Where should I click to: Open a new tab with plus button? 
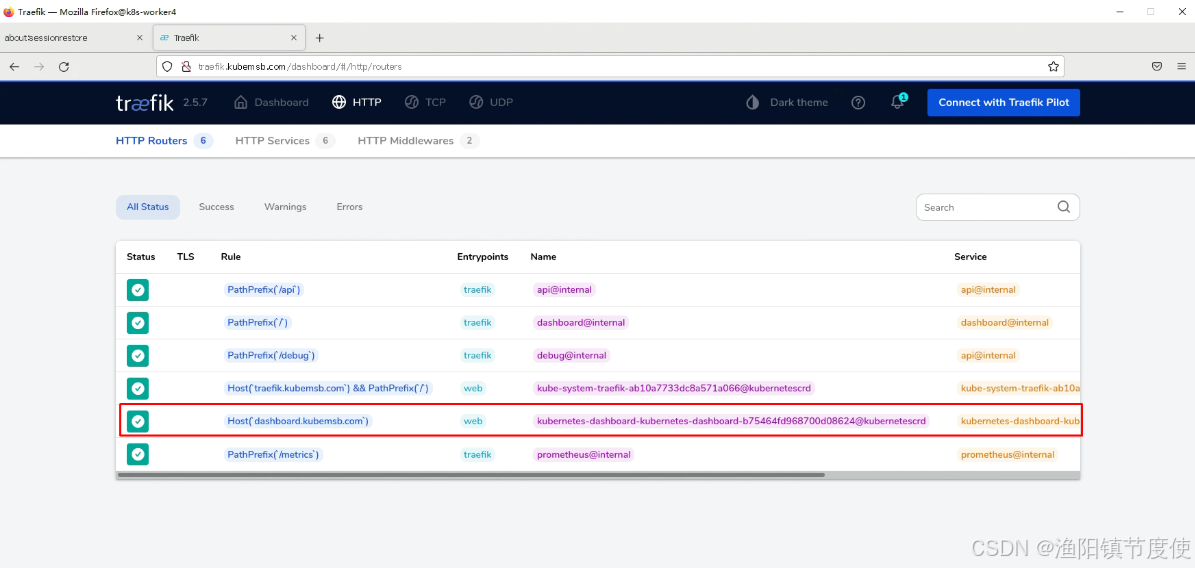pyautogui.click(x=319, y=37)
